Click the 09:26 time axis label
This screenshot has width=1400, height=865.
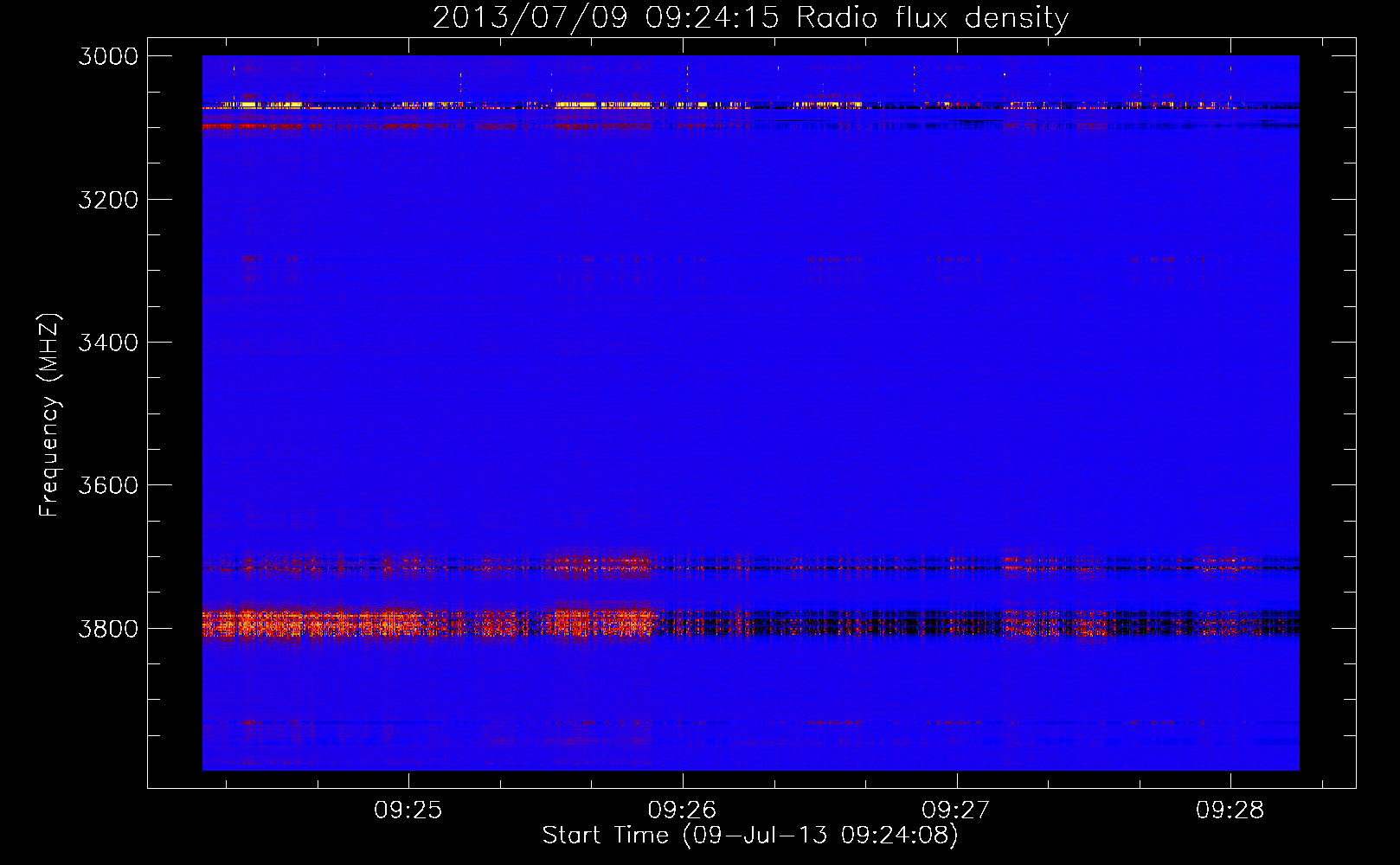[x=683, y=811]
